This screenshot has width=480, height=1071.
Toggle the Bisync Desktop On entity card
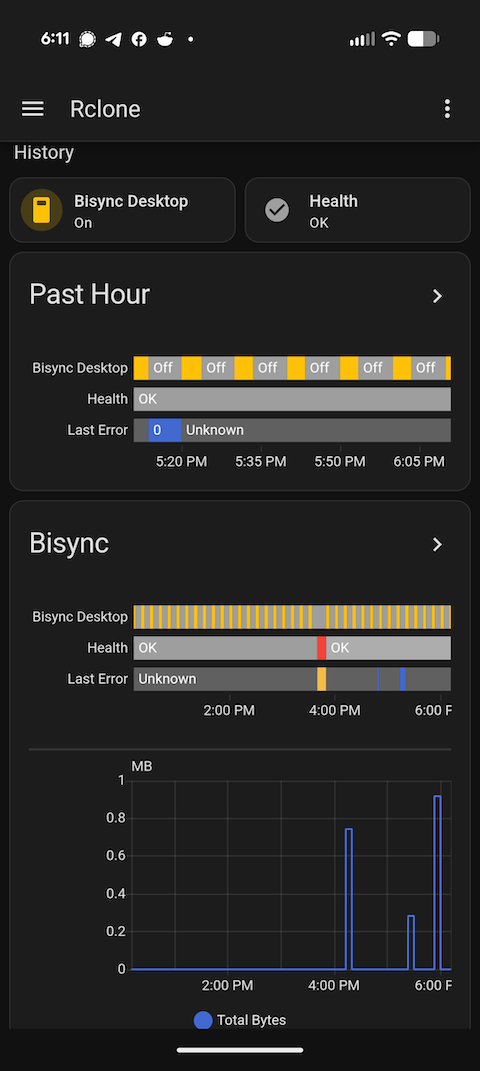coord(122,210)
